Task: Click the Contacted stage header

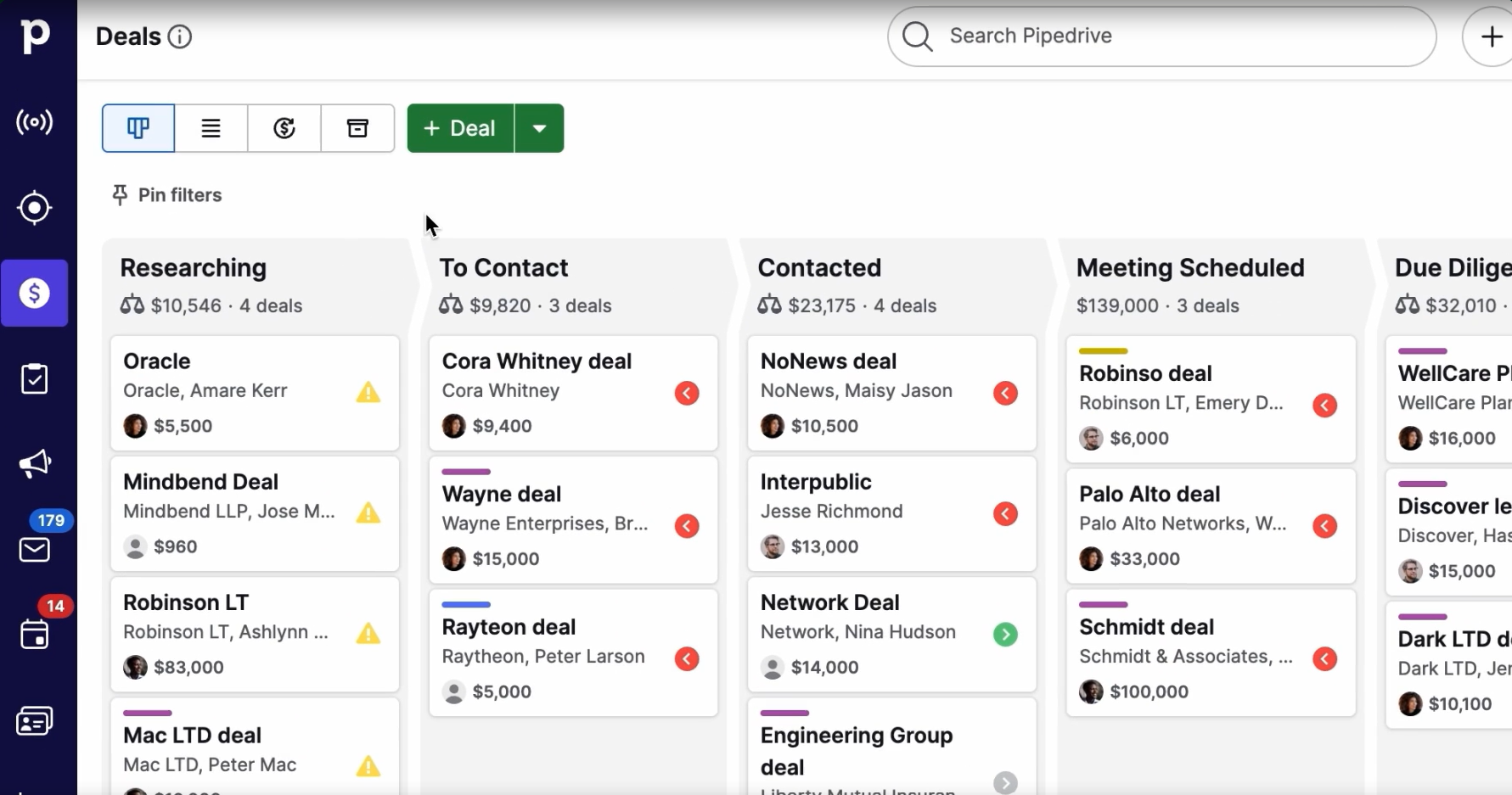Action: 819,268
